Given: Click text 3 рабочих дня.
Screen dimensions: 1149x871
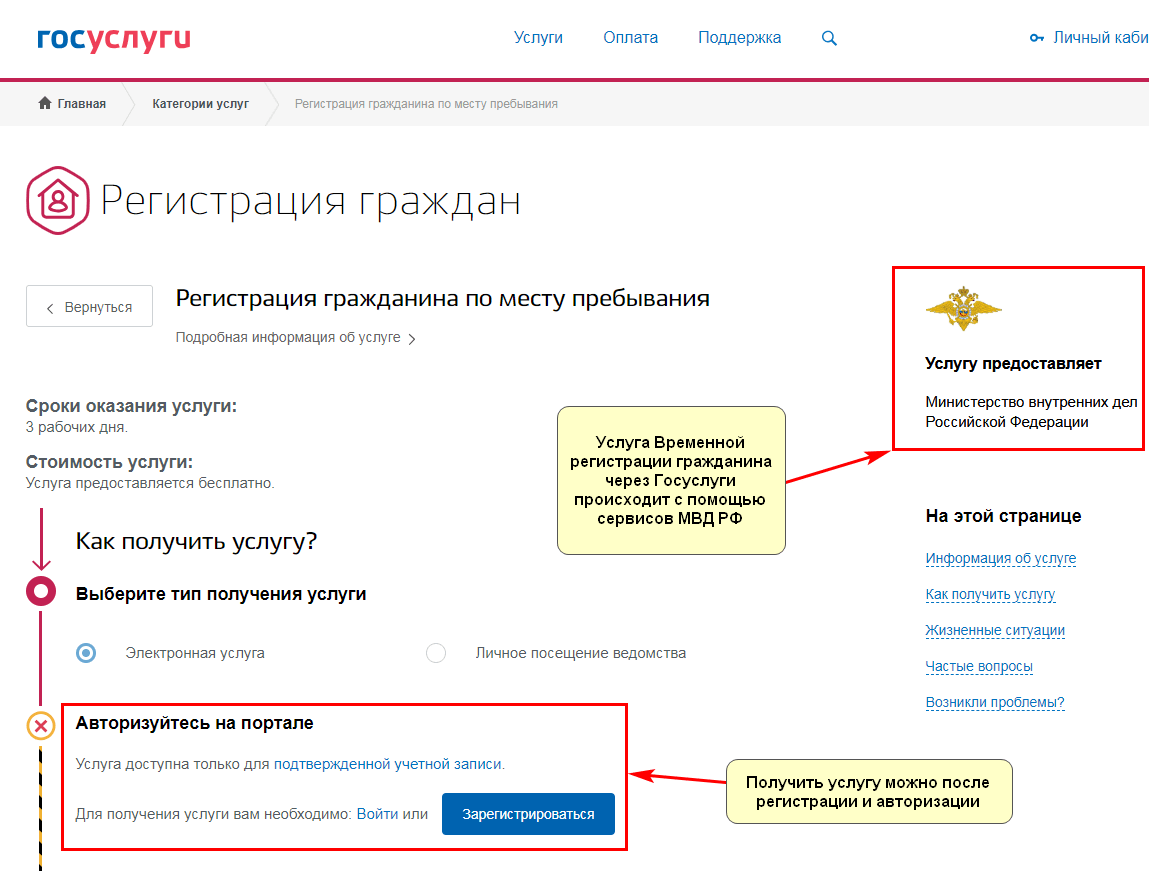Looking at the screenshot, I should pyautogui.click(x=76, y=427).
